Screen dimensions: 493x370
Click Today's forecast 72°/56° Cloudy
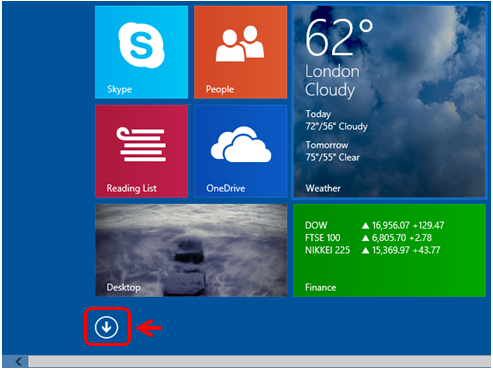coord(337,127)
